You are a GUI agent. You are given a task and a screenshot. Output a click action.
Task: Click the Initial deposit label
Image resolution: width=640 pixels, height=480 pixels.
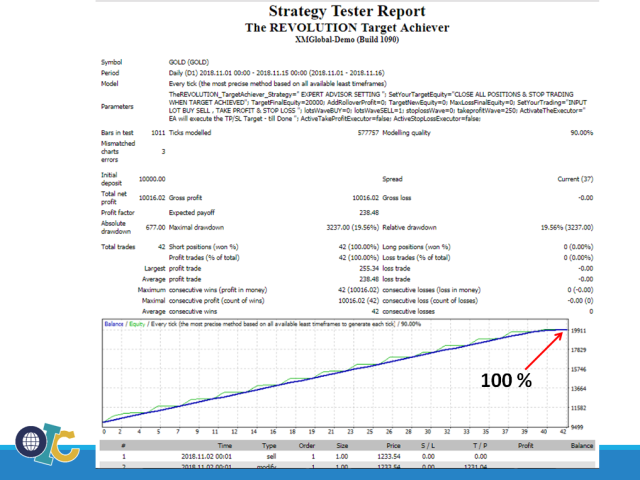pyautogui.click(x=111, y=179)
